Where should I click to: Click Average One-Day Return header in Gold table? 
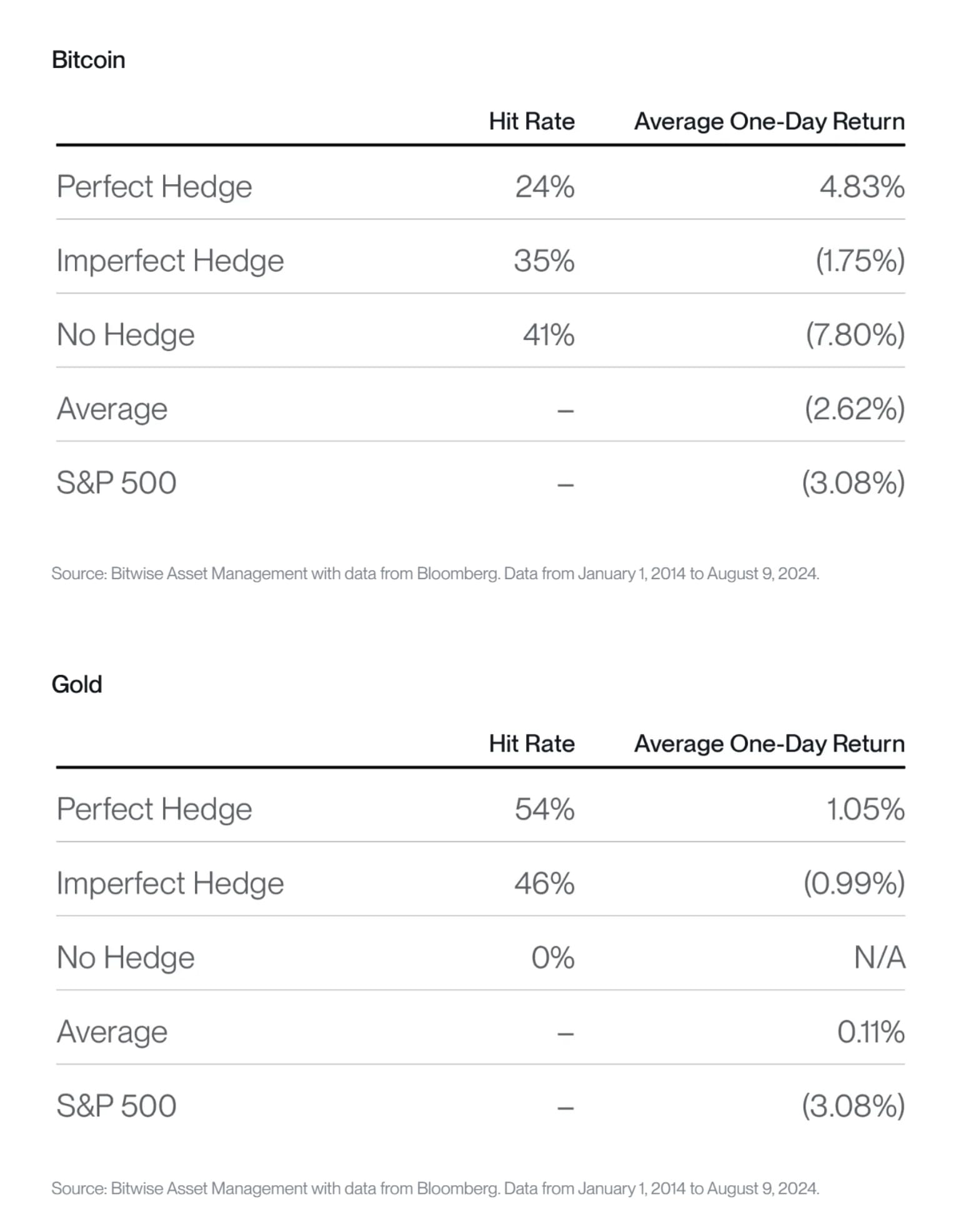point(769,743)
